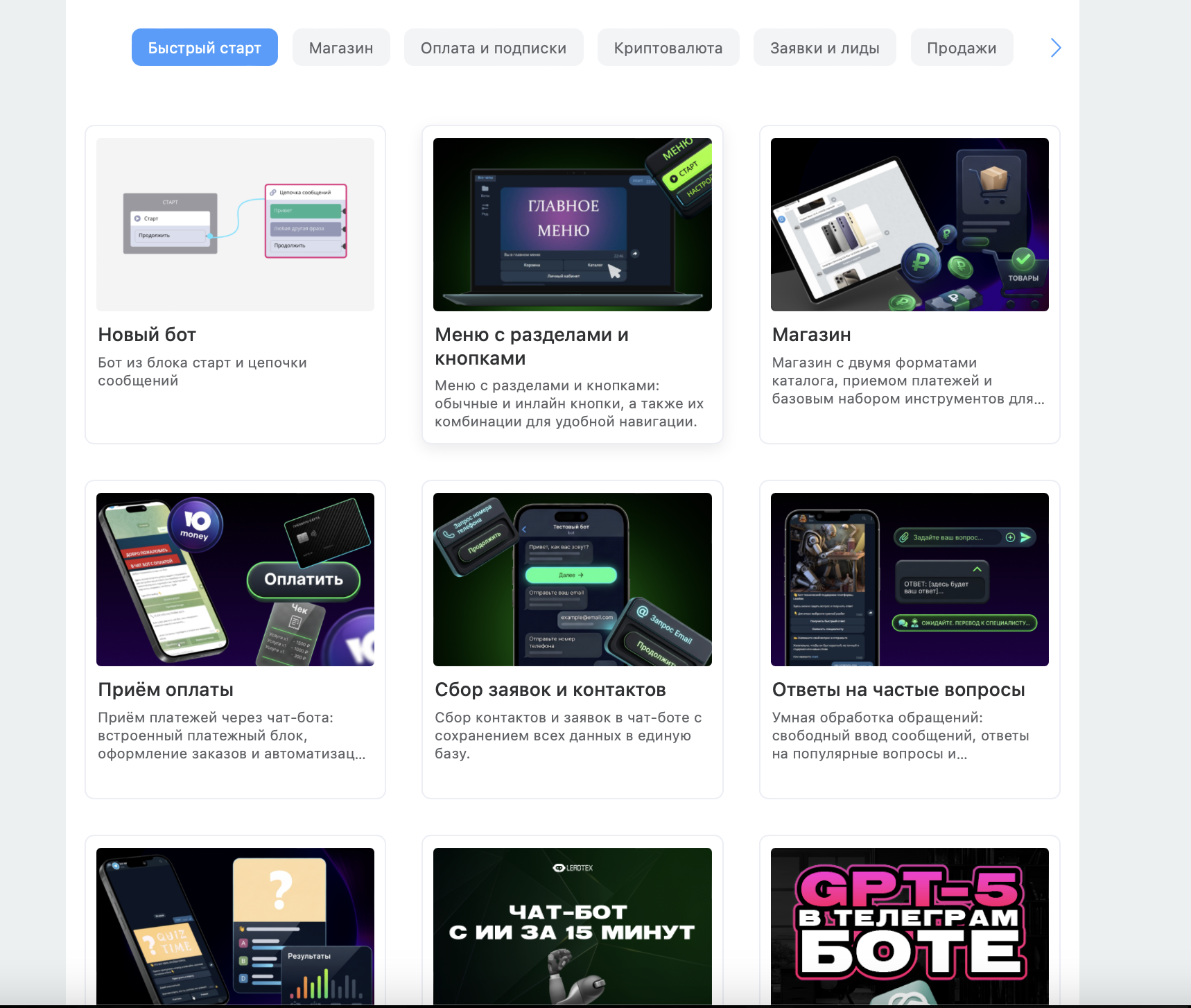The image size is (1191, 1008).
Task: Open the Ответы на частые вопросы title
Action: tap(898, 690)
